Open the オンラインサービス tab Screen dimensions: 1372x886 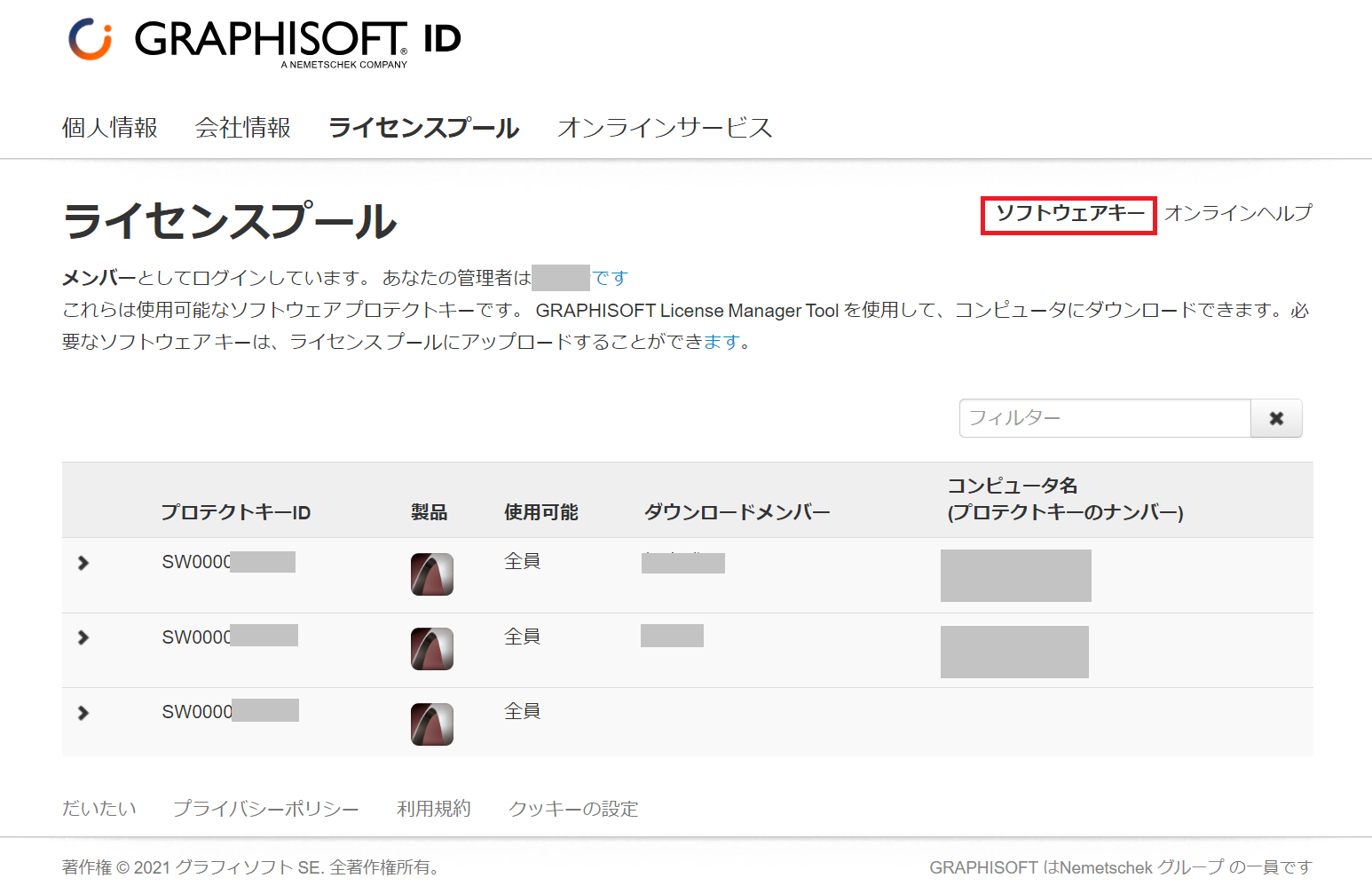(x=665, y=128)
